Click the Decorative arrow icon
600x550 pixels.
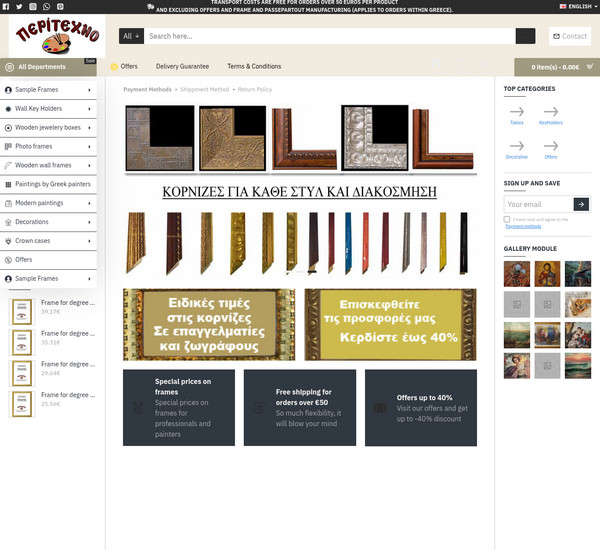[517, 146]
